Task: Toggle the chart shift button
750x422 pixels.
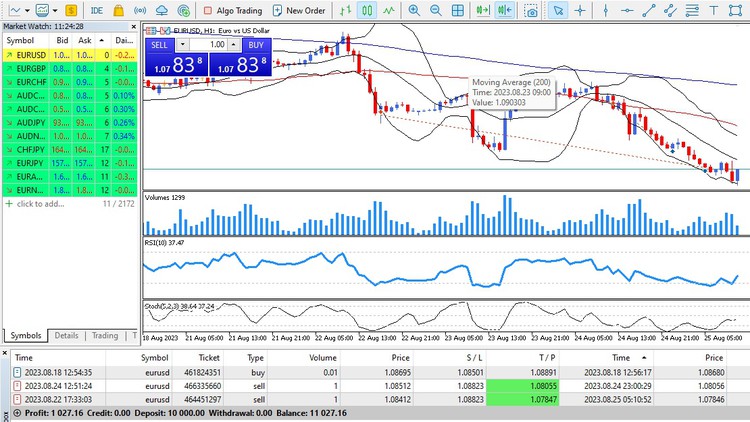Action: point(505,10)
